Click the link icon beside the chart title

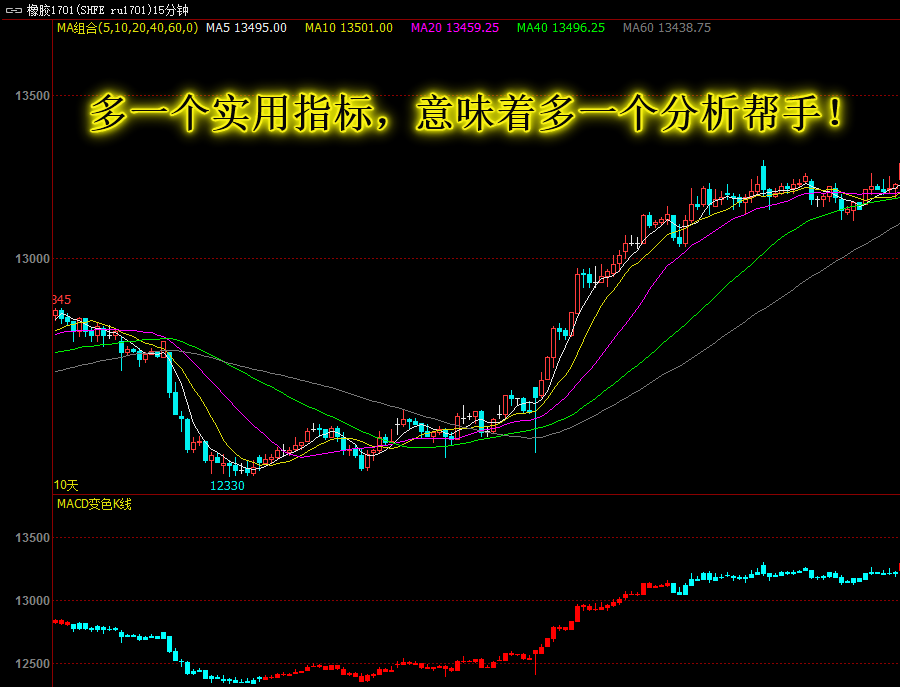pos(13,10)
